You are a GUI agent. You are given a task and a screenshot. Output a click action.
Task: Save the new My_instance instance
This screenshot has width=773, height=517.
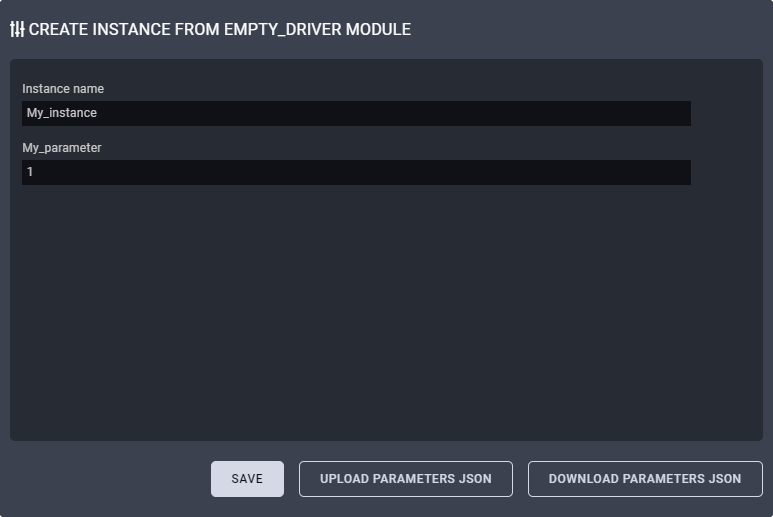tap(247, 479)
